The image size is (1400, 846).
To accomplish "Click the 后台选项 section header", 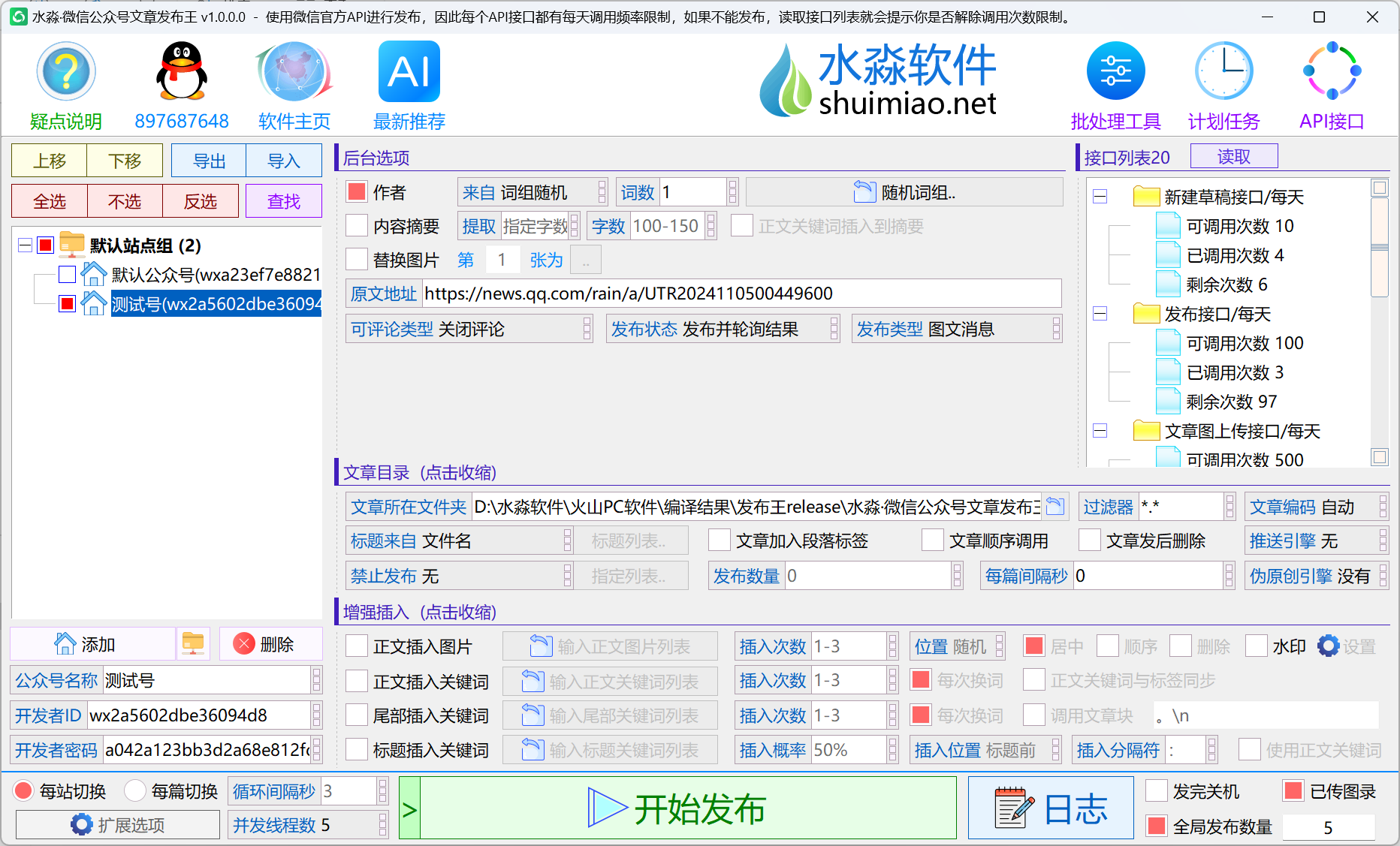I will (x=376, y=158).
